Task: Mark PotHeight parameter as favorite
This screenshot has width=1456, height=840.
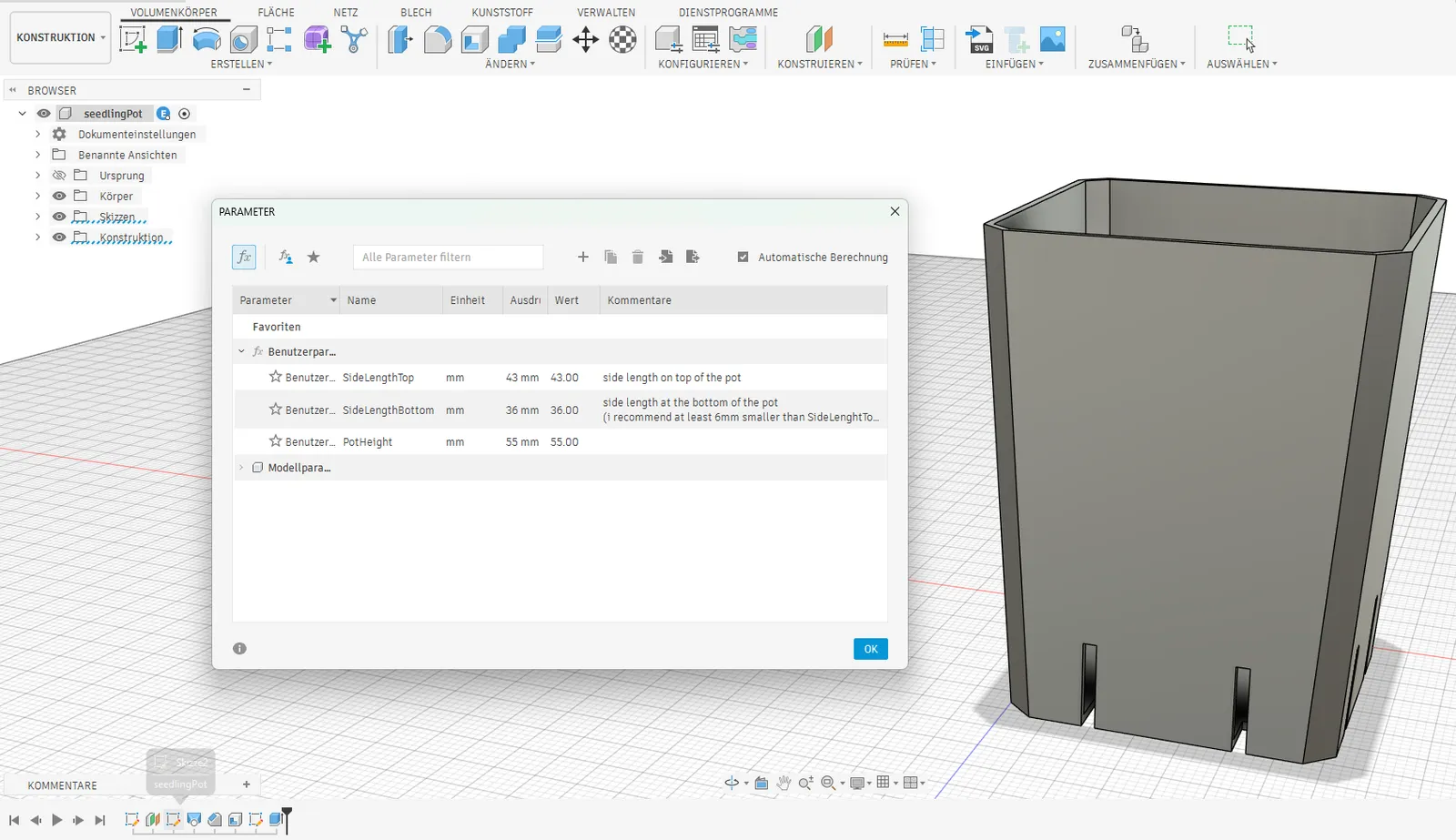Action: tap(275, 441)
